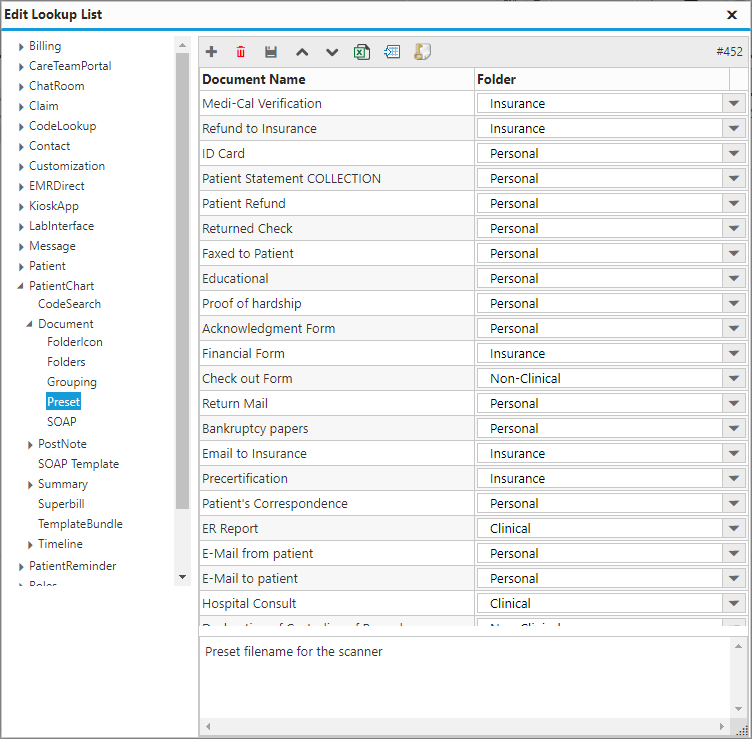Click the Folder column header

[x=602, y=79]
